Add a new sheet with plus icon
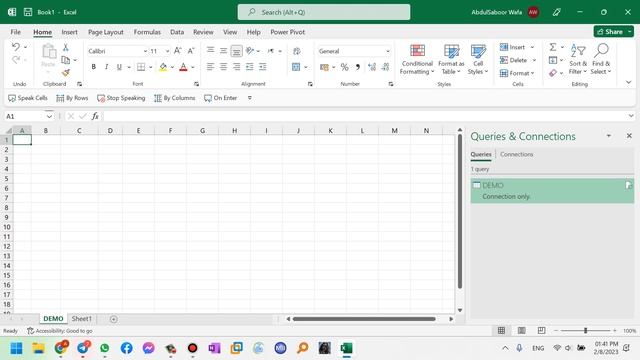This screenshot has height=360, width=640. tap(114, 319)
